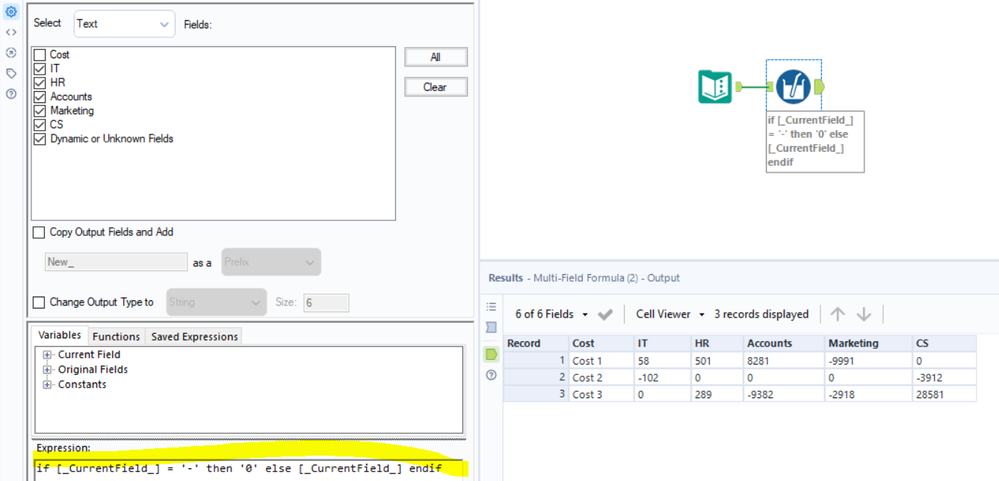Select the Accounts column header
The width and height of the screenshot is (999, 481).
[x=784, y=343]
